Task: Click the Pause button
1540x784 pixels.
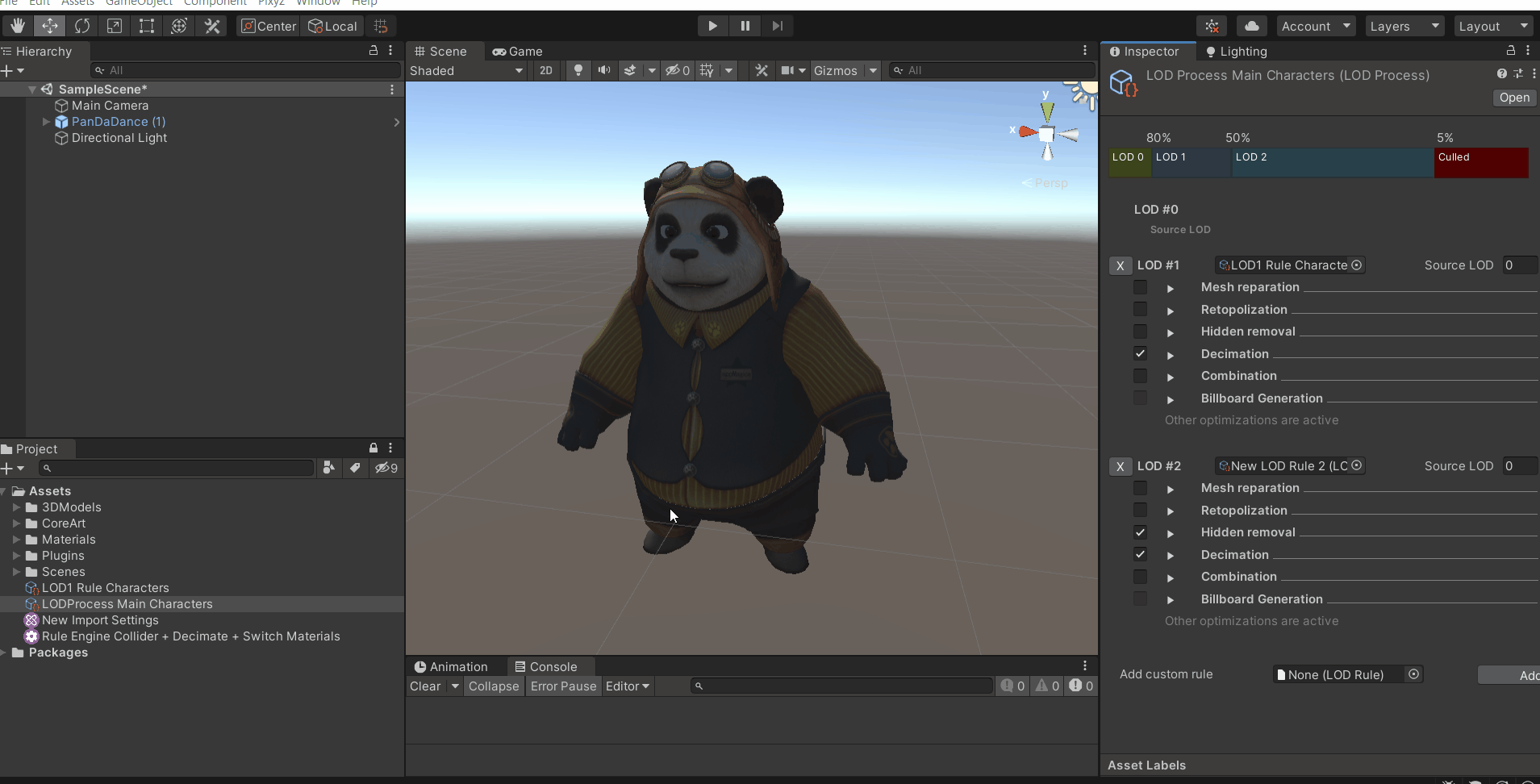Action: (745, 26)
